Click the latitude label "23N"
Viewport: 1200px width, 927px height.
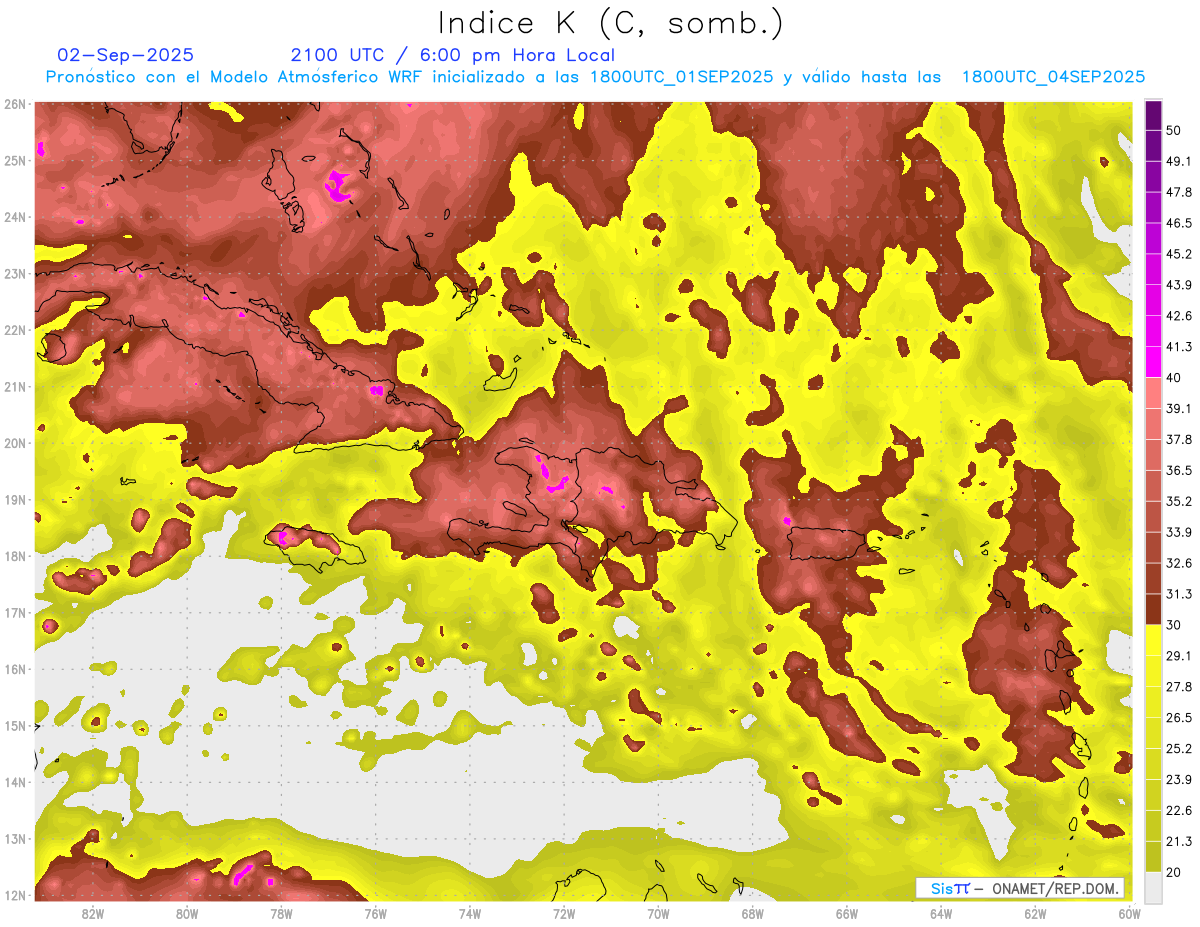[x=15, y=273]
